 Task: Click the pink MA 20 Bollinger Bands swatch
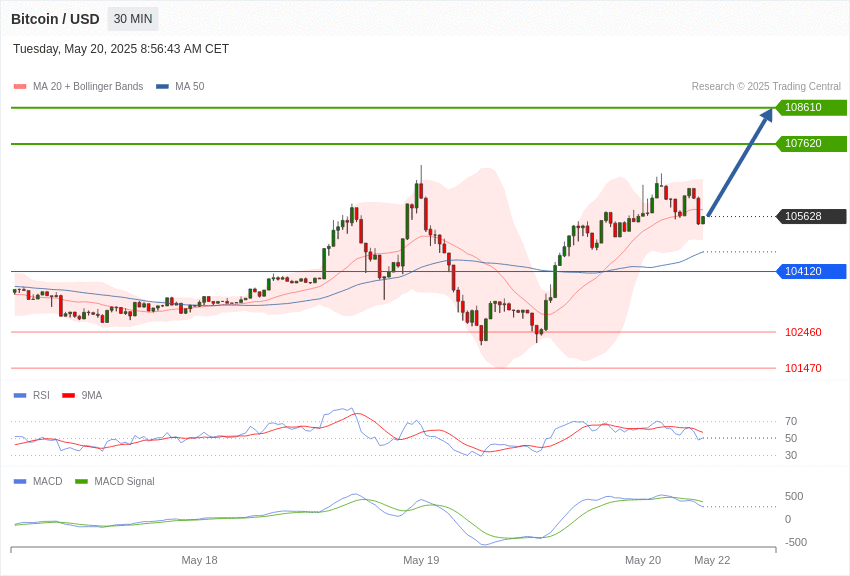20,87
